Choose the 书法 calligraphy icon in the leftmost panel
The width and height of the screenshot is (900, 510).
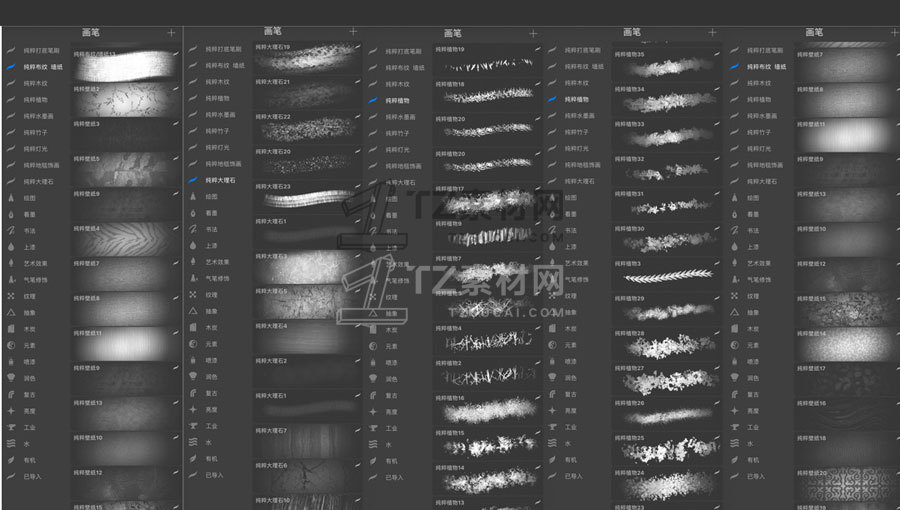[x=11, y=231]
